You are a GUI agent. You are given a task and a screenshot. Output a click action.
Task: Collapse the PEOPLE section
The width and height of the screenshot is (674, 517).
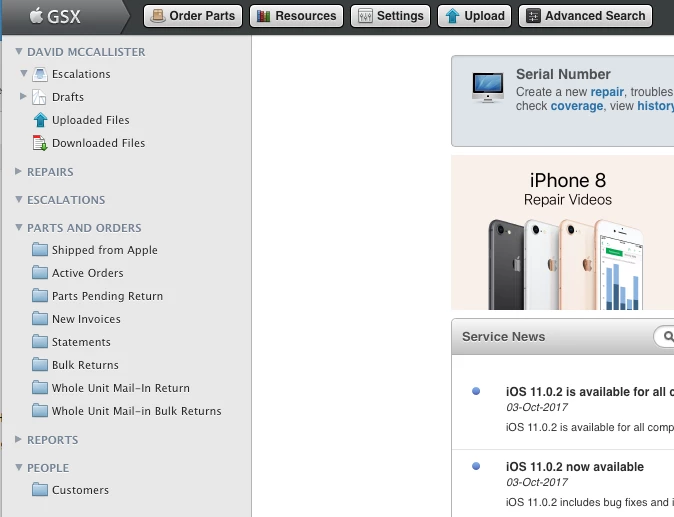[18, 467]
